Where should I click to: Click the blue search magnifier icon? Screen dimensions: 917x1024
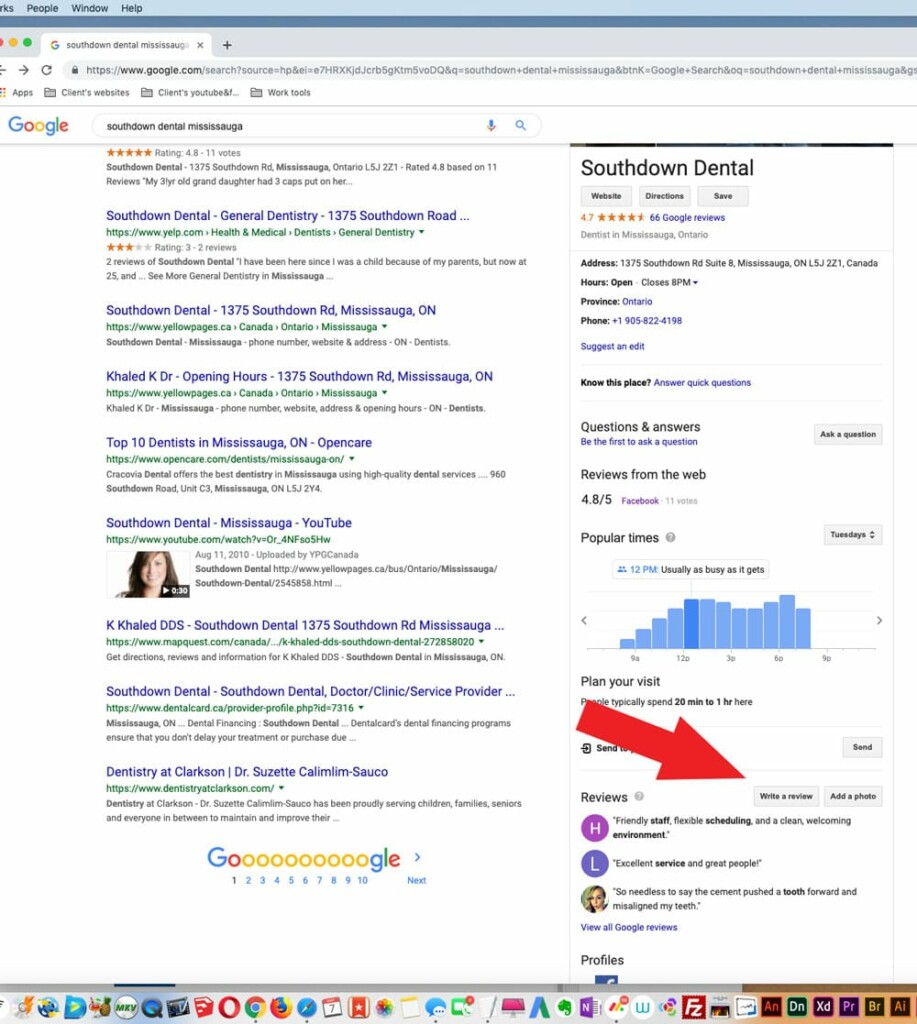pos(521,125)
